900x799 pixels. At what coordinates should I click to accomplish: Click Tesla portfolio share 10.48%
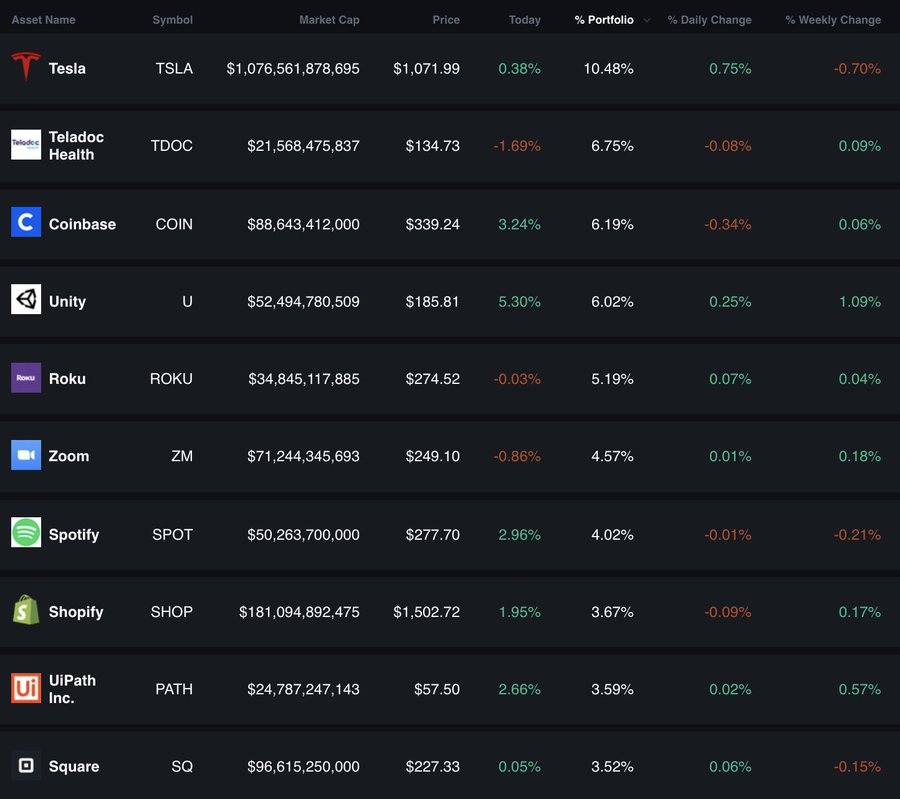608,68
